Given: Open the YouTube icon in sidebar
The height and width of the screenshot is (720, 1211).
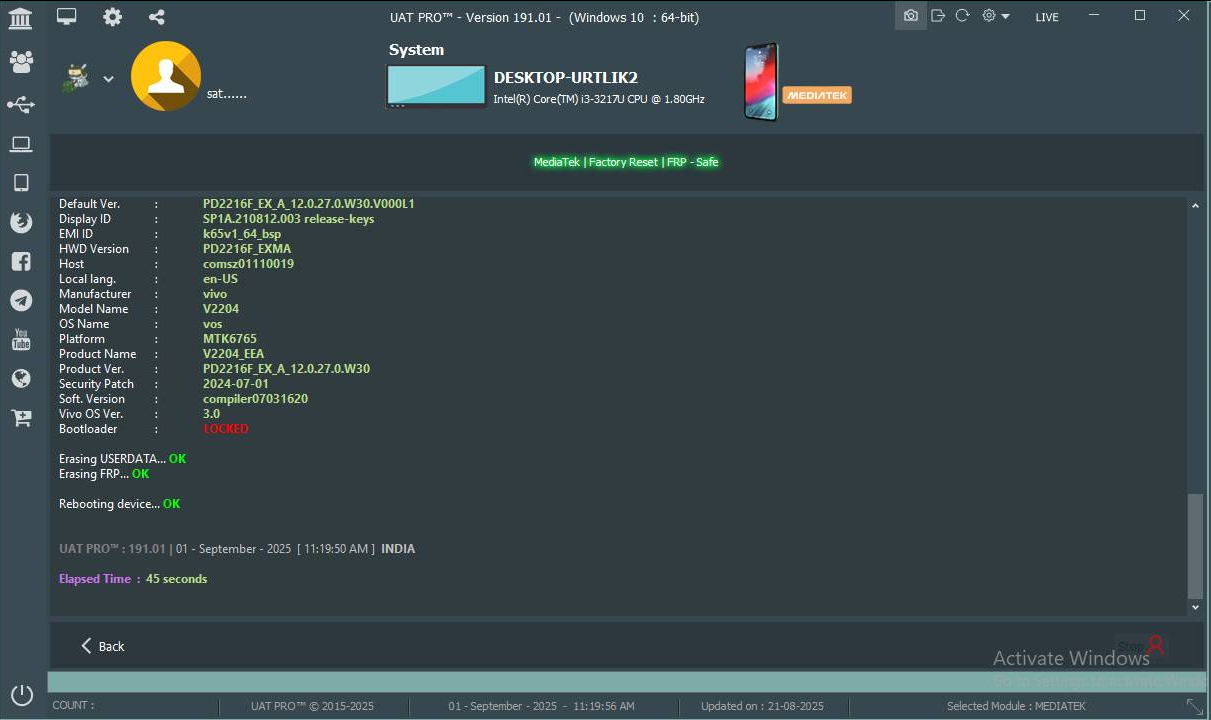Looking at the screenshot, I should [x=21, y=340].
